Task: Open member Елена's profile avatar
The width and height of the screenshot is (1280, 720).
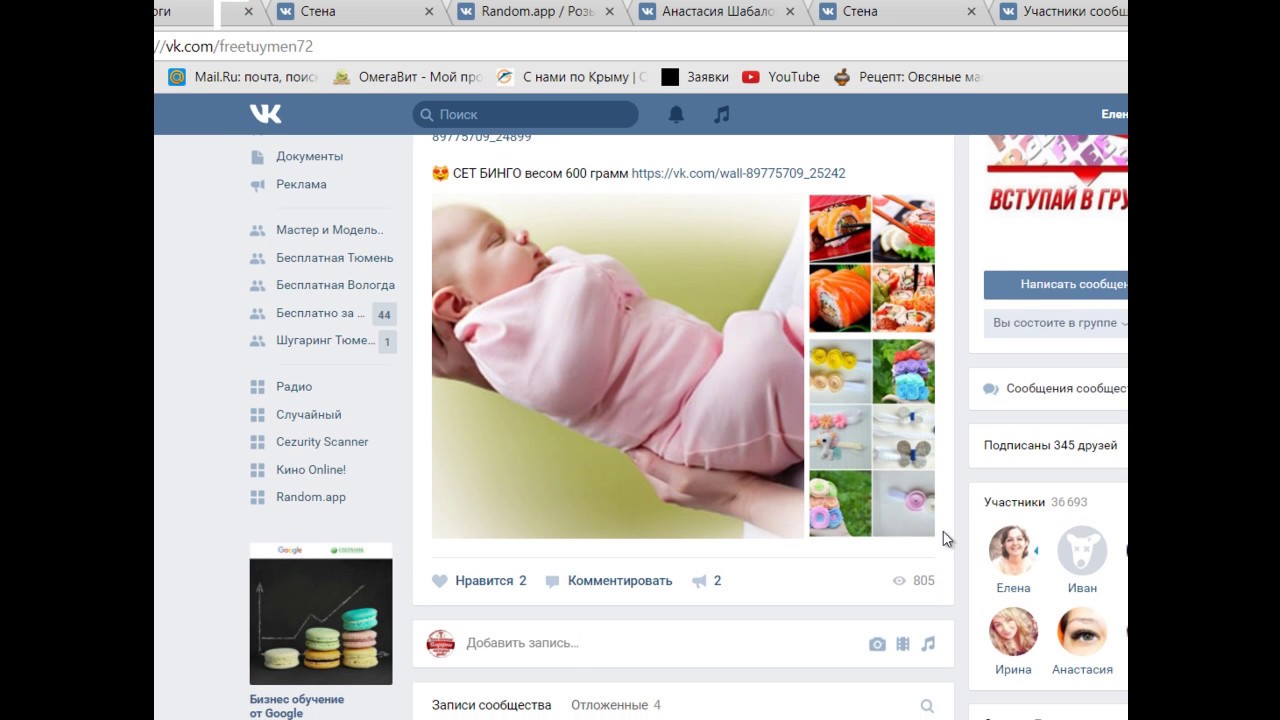Action: [x=1013, y=550]
